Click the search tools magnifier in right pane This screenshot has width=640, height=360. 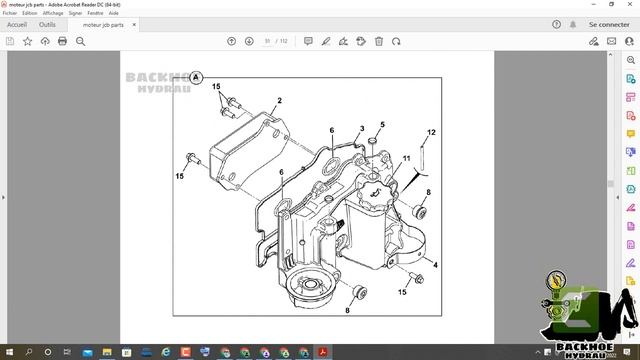[631, 60]
